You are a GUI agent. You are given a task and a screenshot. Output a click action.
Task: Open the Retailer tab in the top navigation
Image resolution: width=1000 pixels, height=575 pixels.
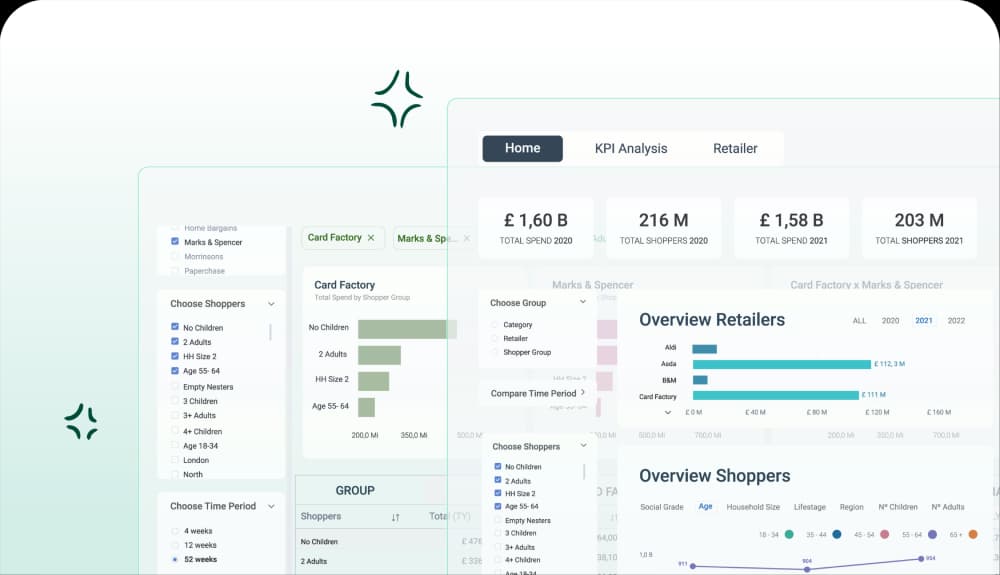coord(735,149)
